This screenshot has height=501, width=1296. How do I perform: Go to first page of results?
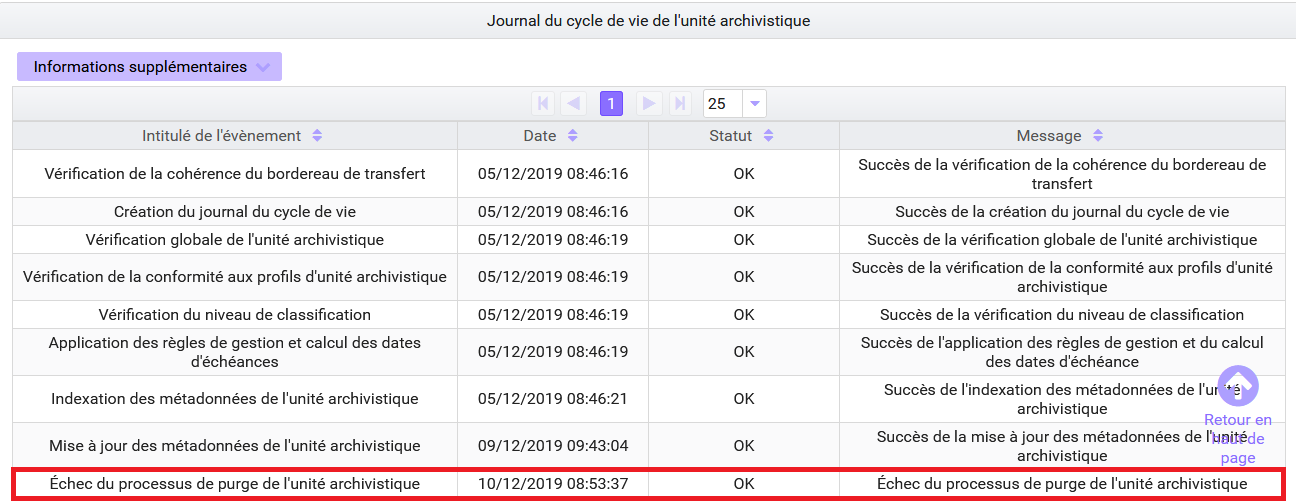pyautogui.click(x=543, y=103)
